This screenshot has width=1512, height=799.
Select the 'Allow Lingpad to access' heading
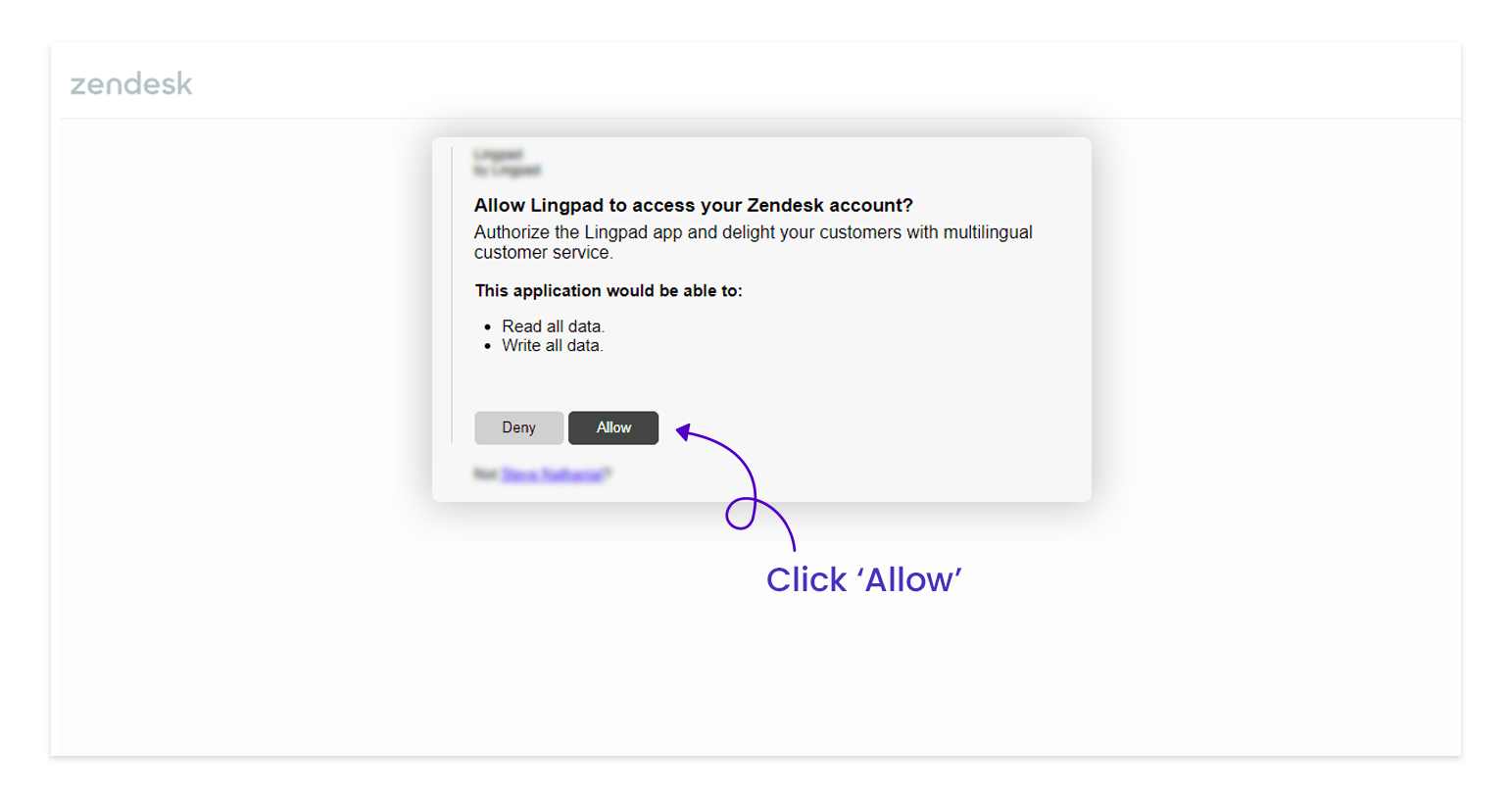[x=694, y=205]
